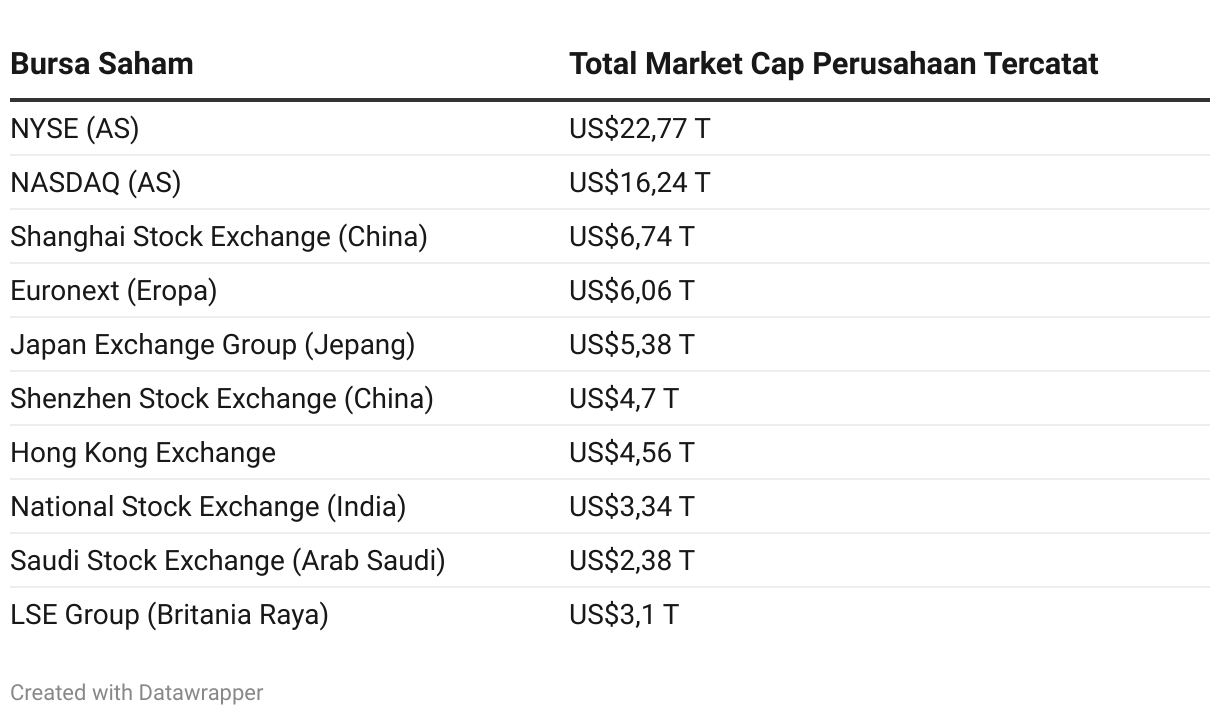Viewport: 1220px width, 716px height.
Task: Select Japan Exchange Group (Jepang) cell
Action: [213, 345]
